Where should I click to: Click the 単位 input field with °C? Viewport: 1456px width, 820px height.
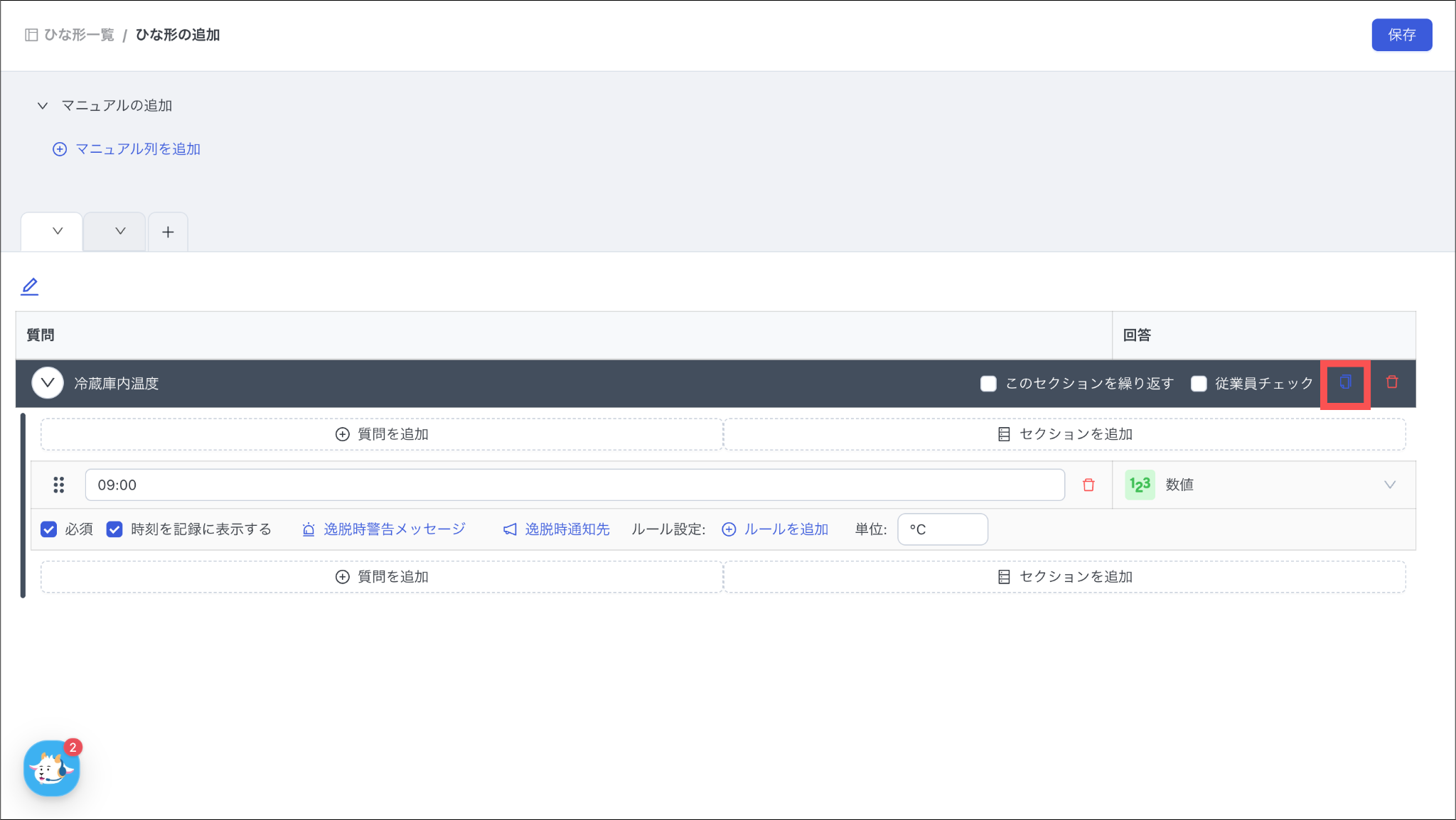click(x=942, y=529)
